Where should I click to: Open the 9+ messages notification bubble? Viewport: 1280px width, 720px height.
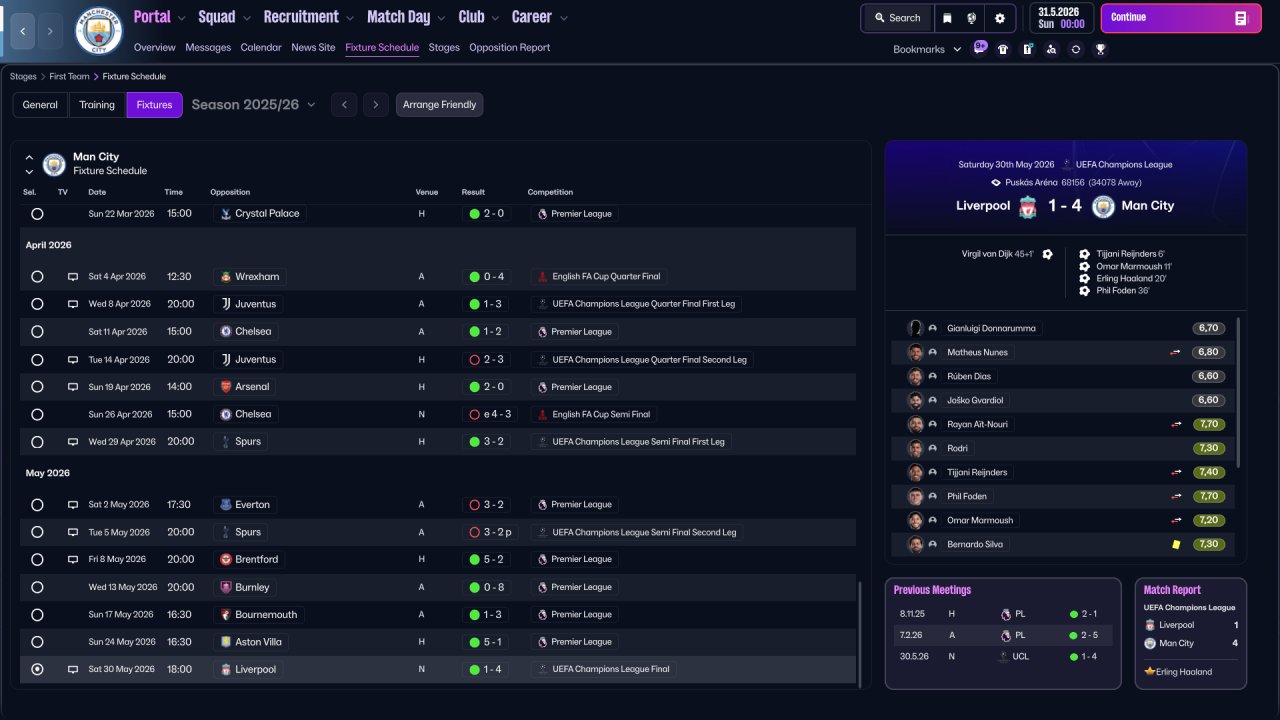click(980, 48)
